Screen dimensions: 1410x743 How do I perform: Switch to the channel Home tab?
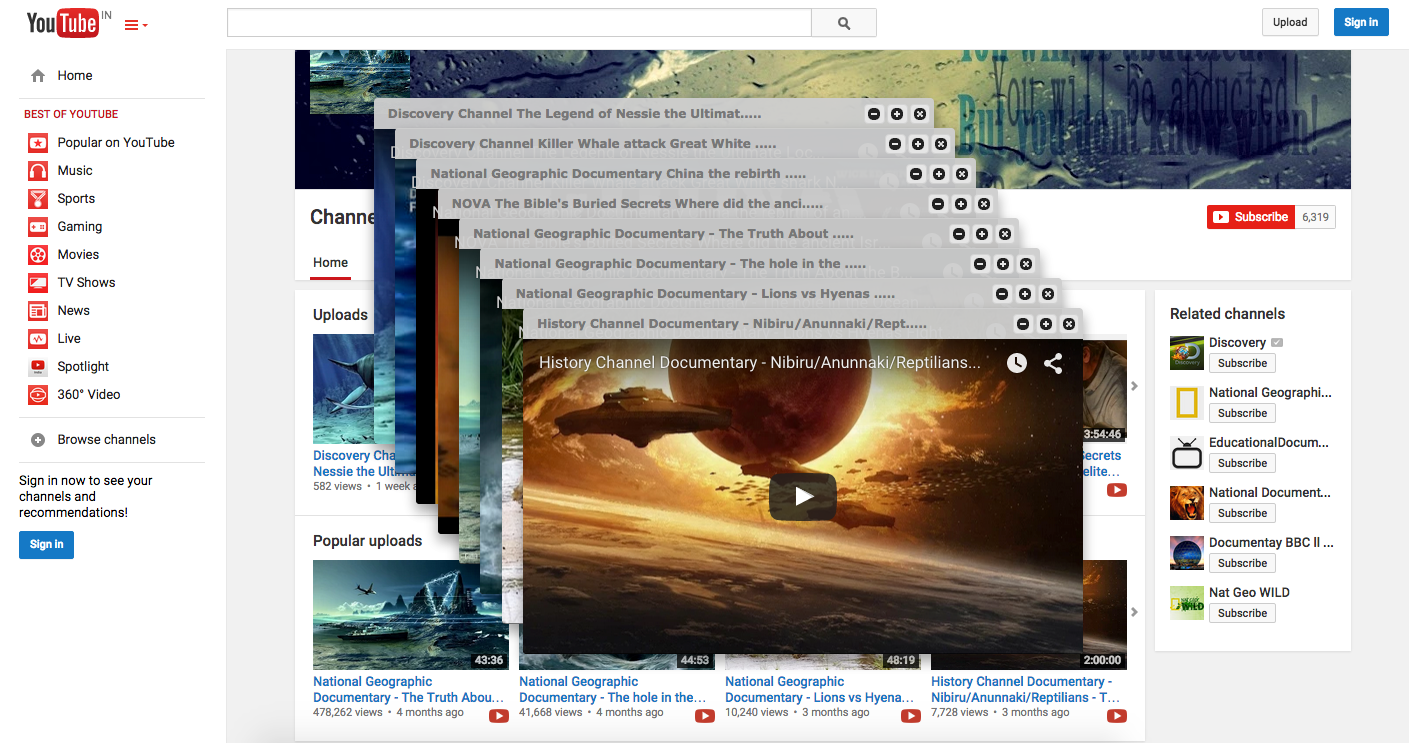(x=330, y=263)
